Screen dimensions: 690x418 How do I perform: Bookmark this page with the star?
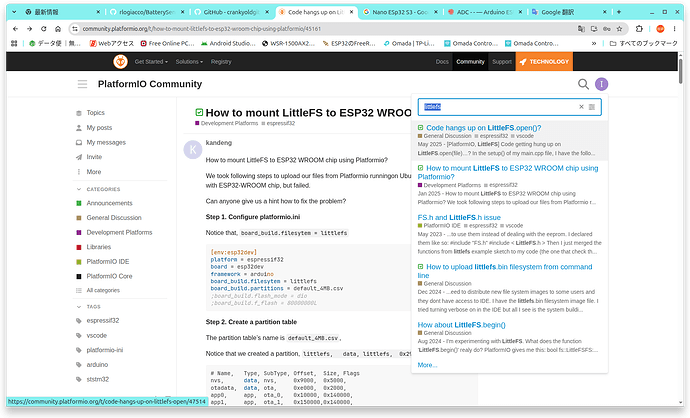620,29
